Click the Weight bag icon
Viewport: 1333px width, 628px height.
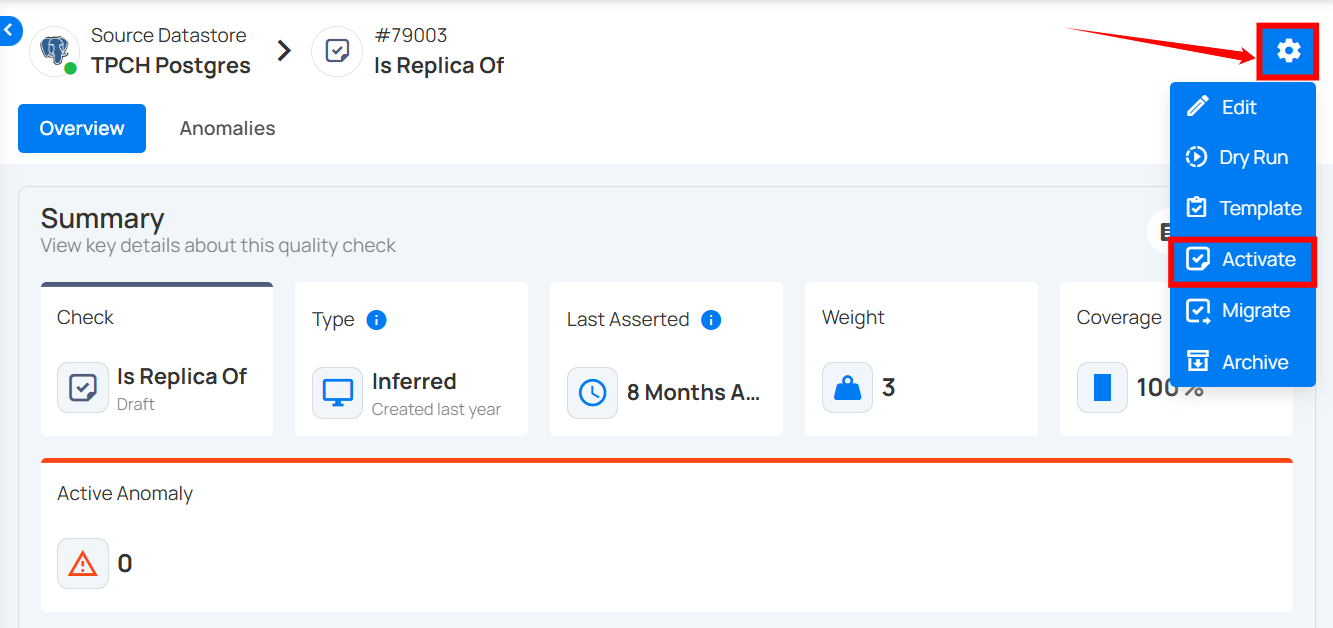click(847, 388)
